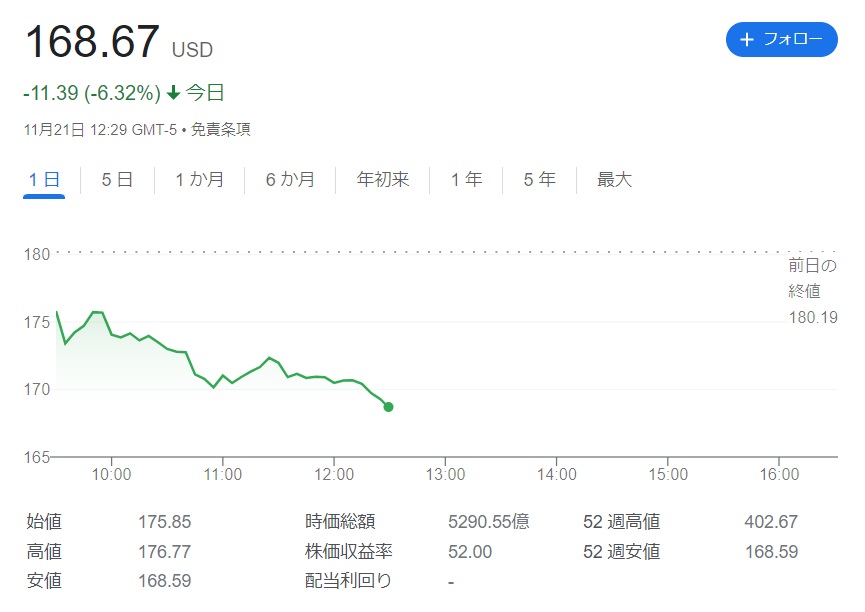Click the green current price dot
This screenshot has height=612, width=865.
[388, 407]
